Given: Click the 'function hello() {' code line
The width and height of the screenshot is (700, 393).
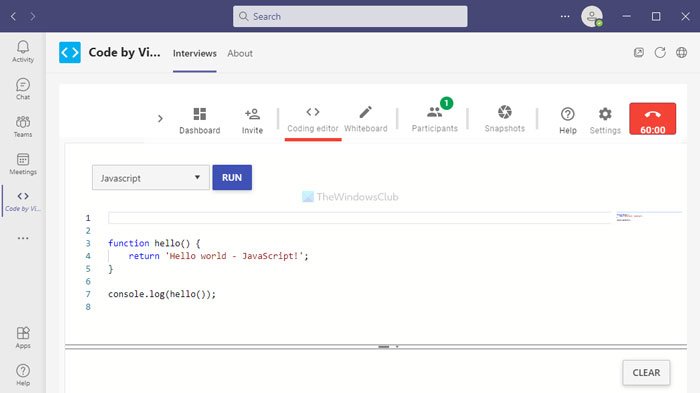Looking at the screenshot, I should (154, 243).
